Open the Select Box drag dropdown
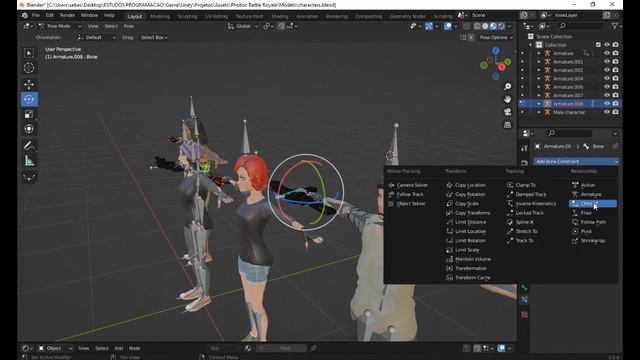Viewport: 640px width, 360px height. point(154,38)
